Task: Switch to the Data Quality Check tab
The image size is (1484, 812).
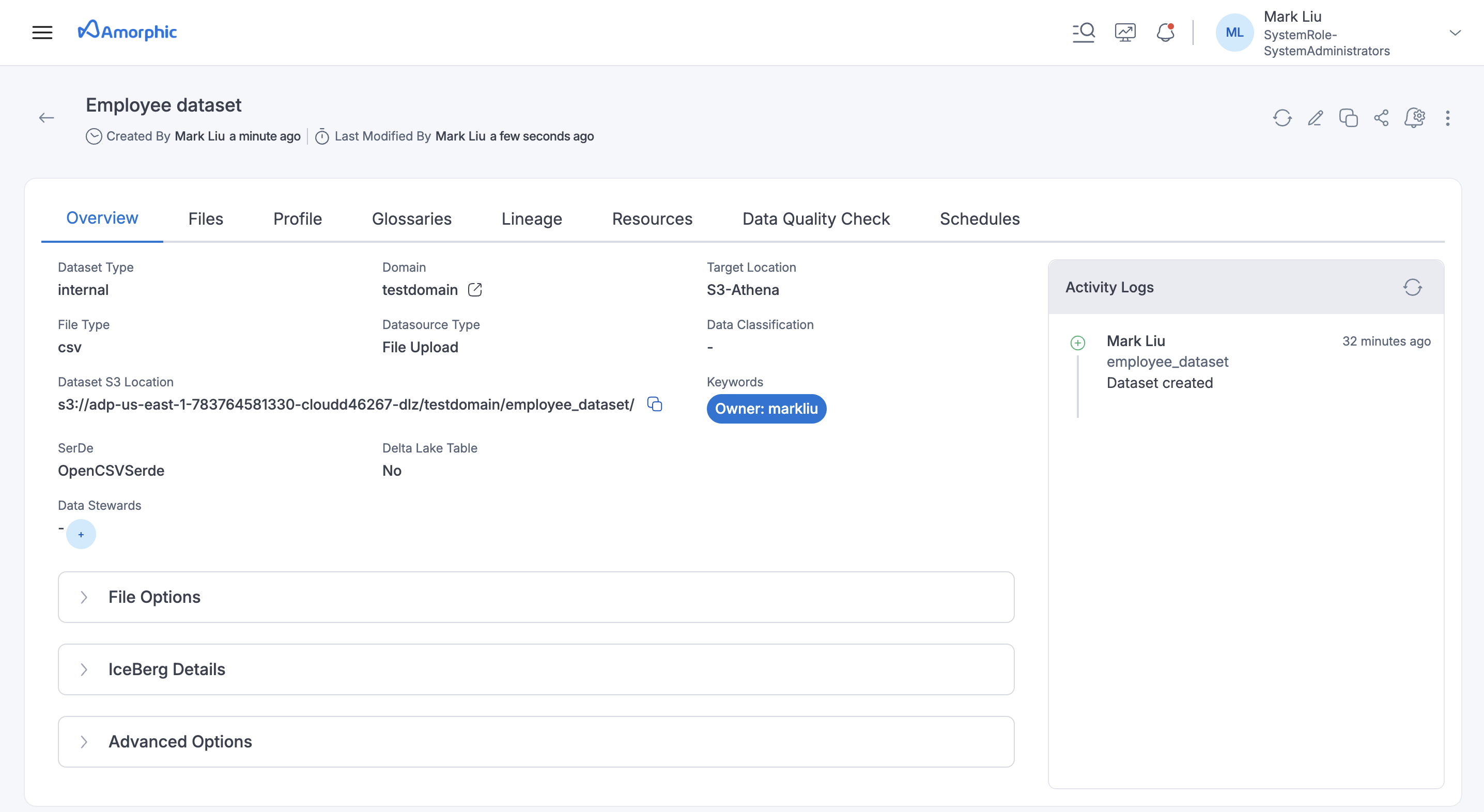Action: 816,219
